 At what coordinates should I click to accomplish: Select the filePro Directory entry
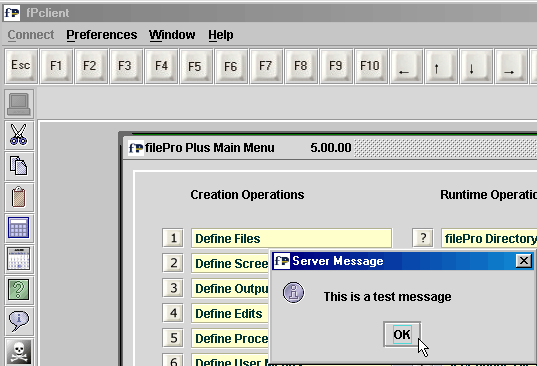click(x=489, y=238)
